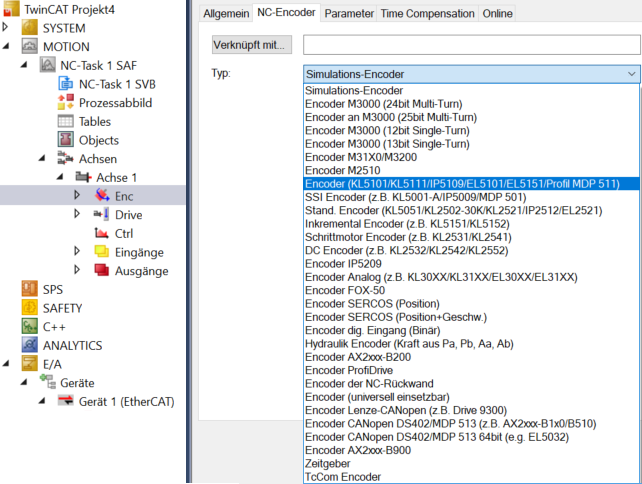Click the Gerät 1 (EtherCAT) device icon

click(x=65, y=401)
